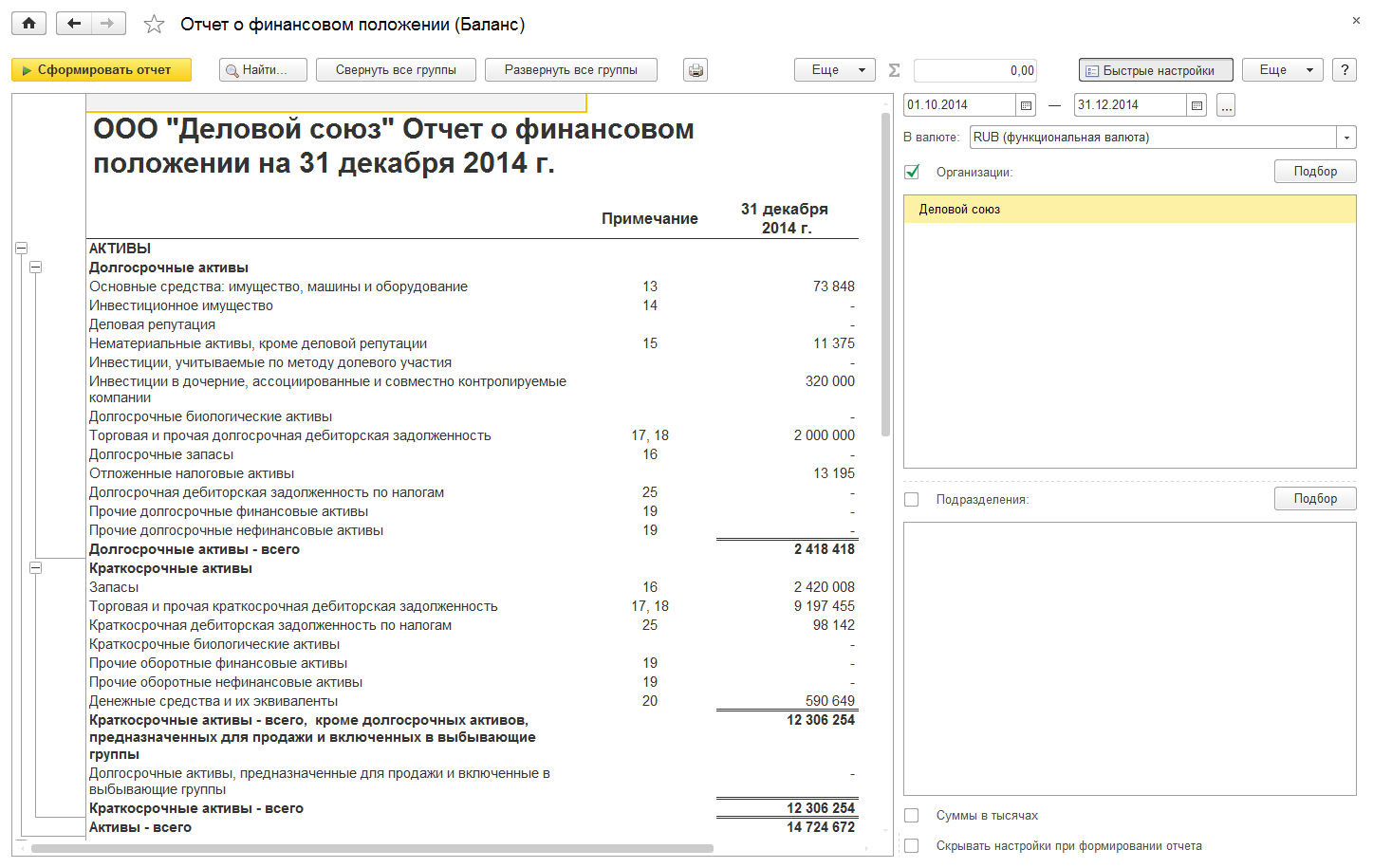Click the sum field showing 0,00
The width and height of the screenshot is (1373, 868).
tap(975, 70)
